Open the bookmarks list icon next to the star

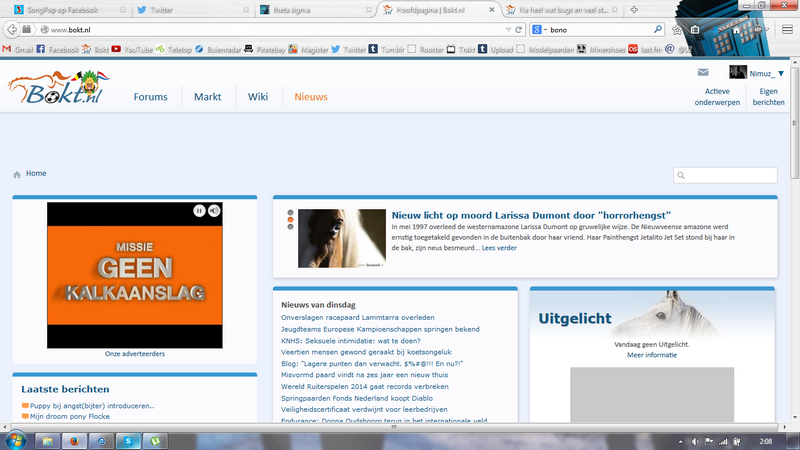point(695,30)
